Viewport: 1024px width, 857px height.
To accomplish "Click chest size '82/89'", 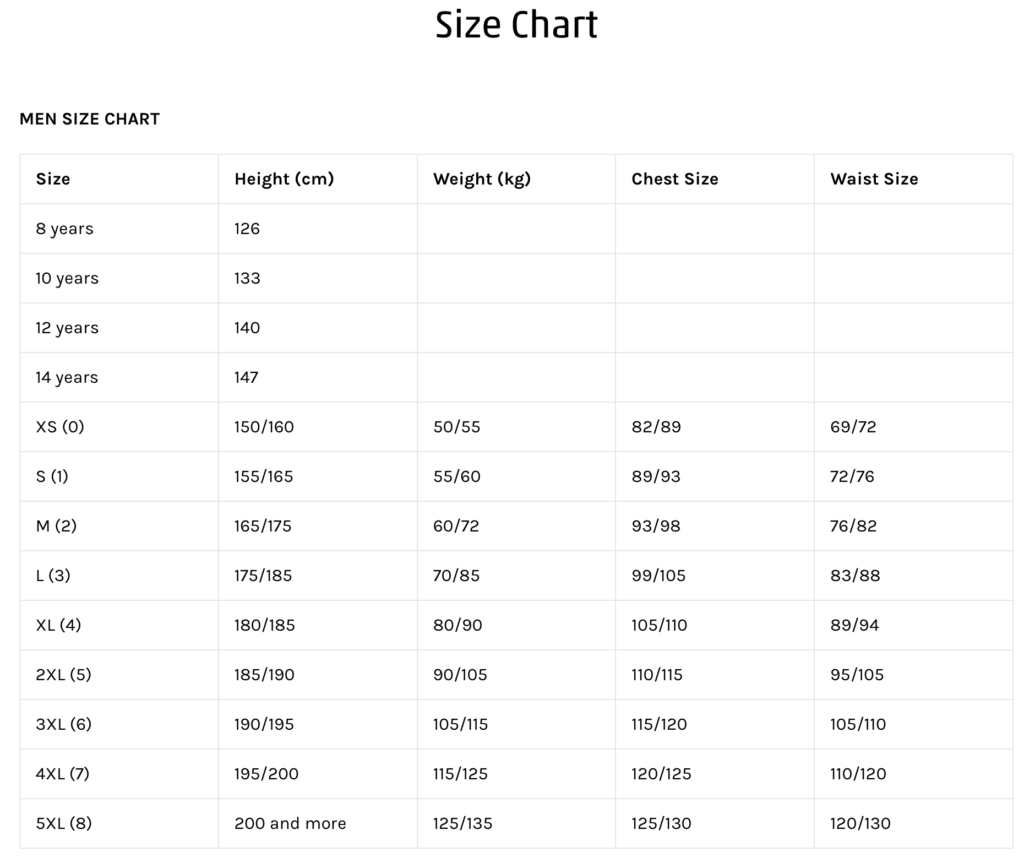I will click(x=656, y=427).
